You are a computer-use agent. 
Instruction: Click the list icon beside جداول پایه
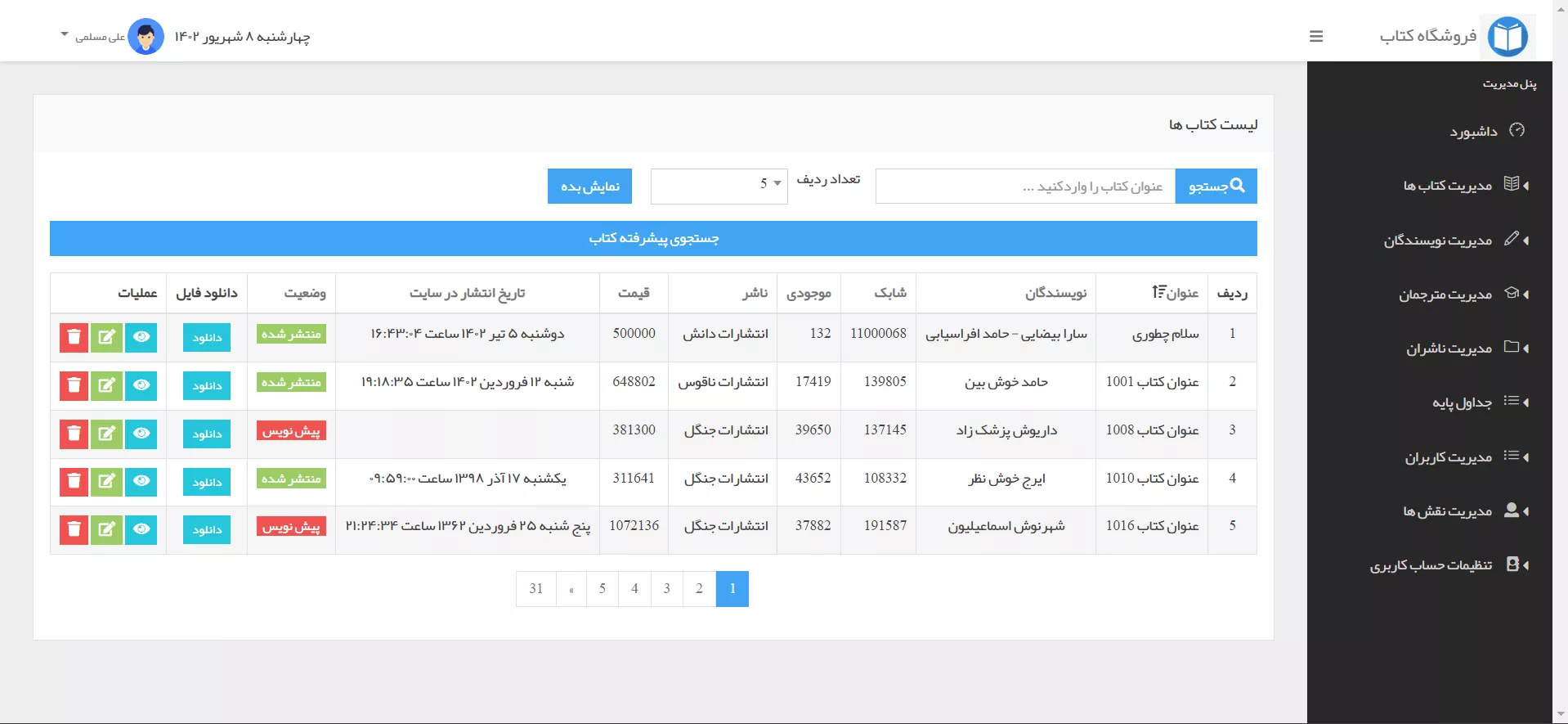pos(1512,401)
